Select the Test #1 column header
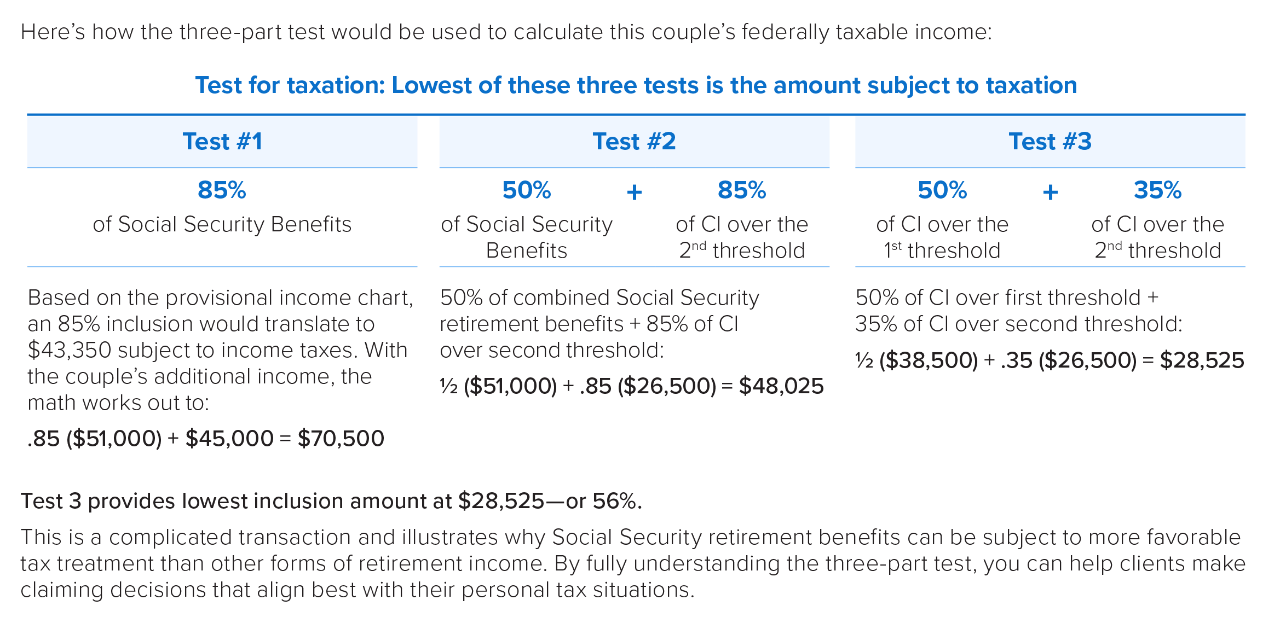Viewport: 1280px width, 629px height. click(222, 141)
